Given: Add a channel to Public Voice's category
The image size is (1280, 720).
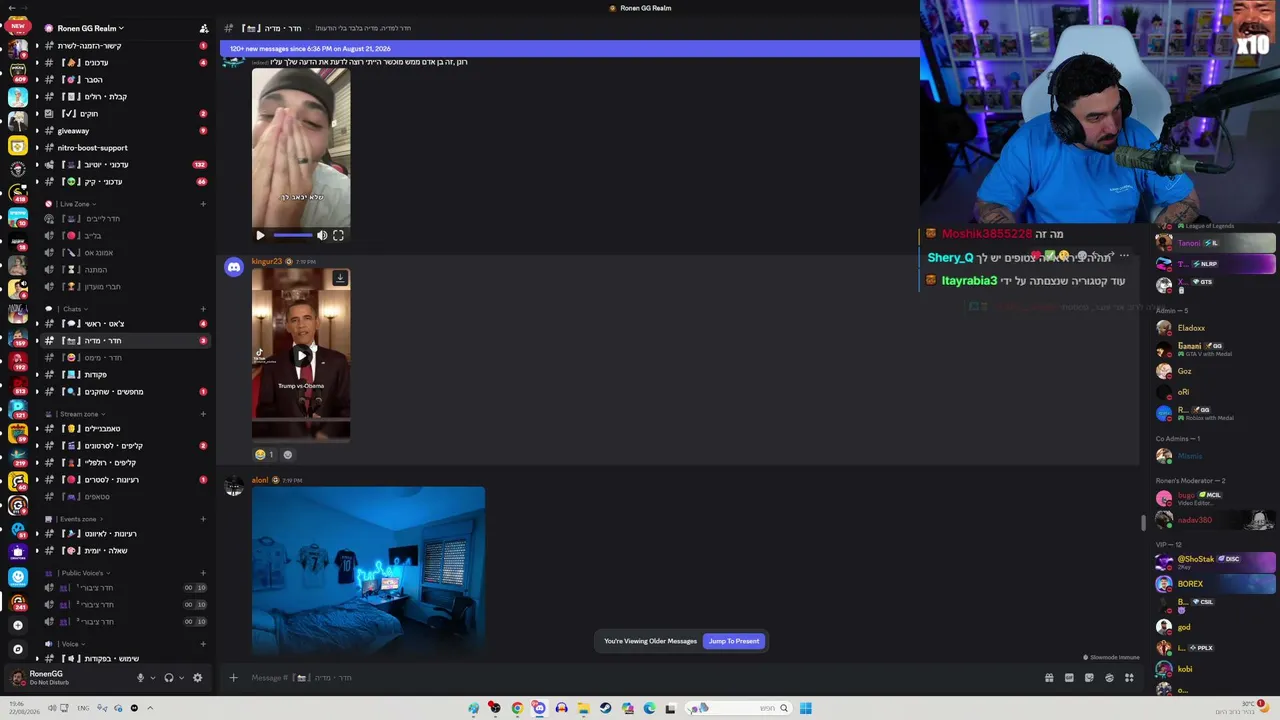Looking at the screenshot, I should point(203,573).
